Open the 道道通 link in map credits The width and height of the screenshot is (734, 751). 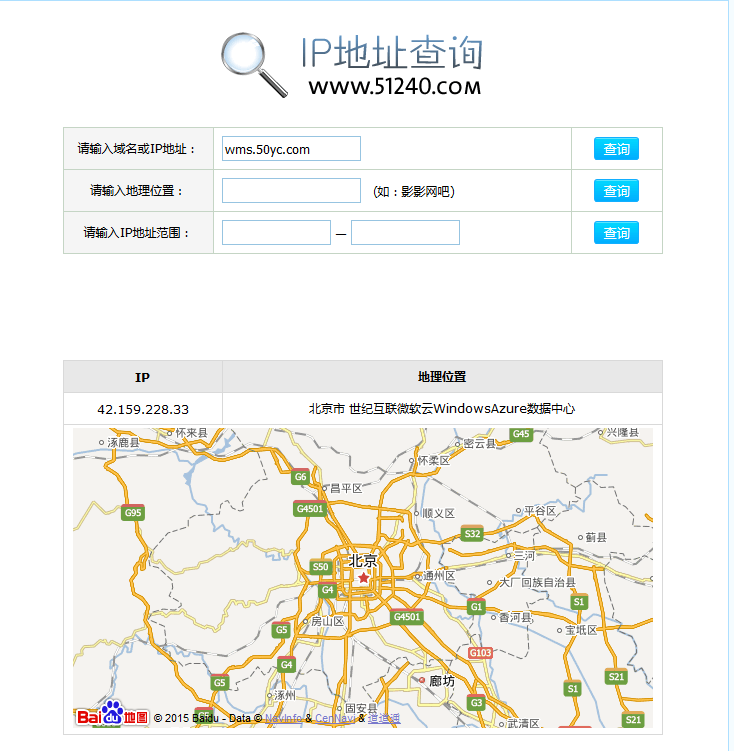384,718
